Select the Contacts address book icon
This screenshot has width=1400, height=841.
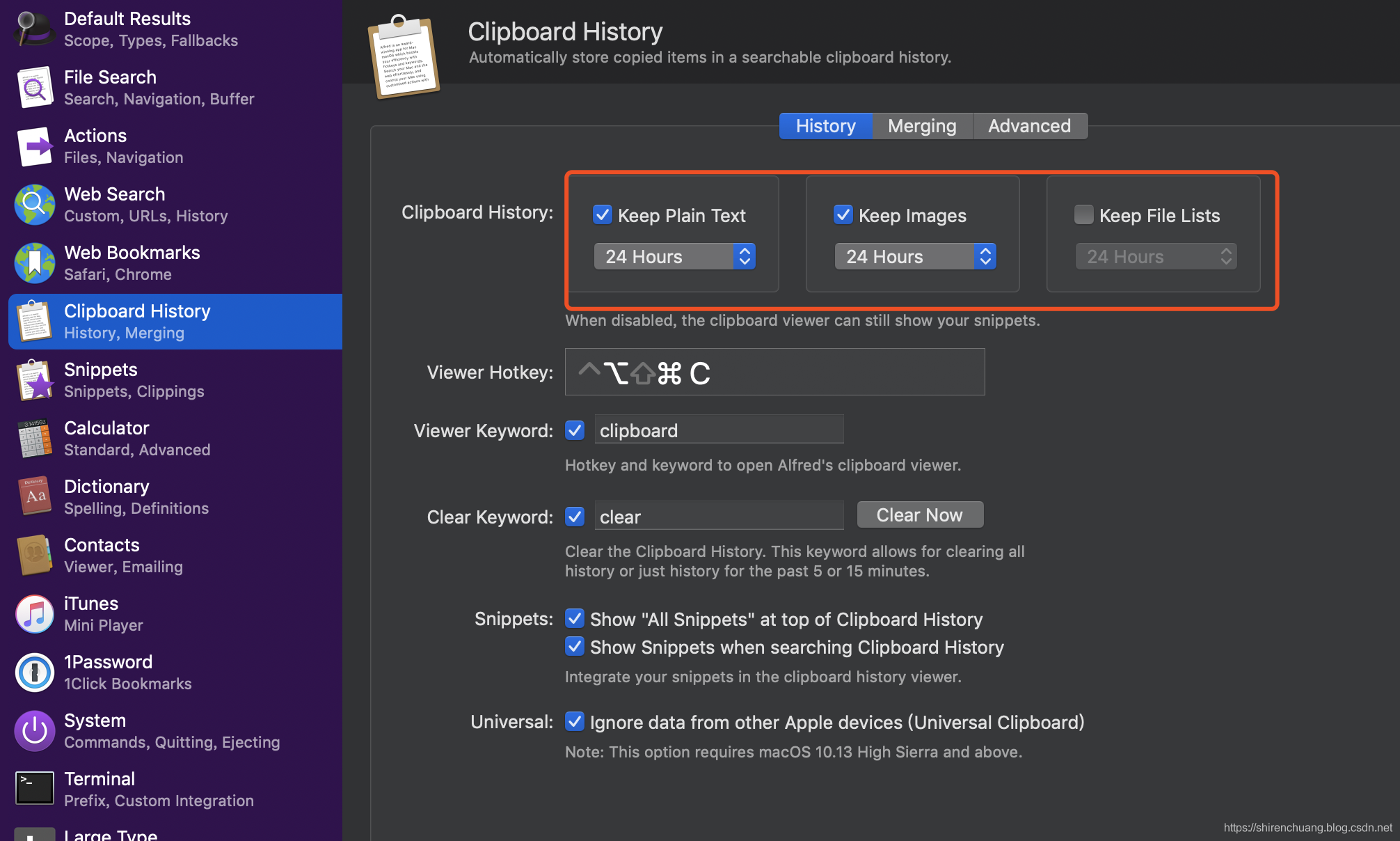coord(34,556)
